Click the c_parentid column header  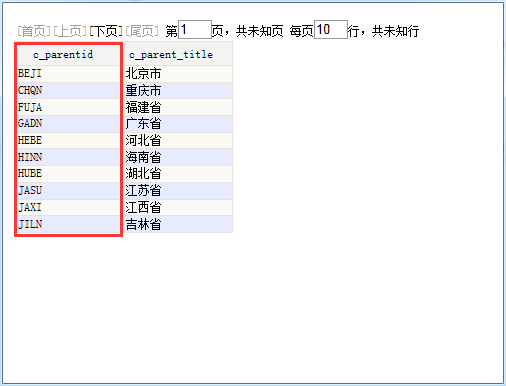[x=68, y=54]
